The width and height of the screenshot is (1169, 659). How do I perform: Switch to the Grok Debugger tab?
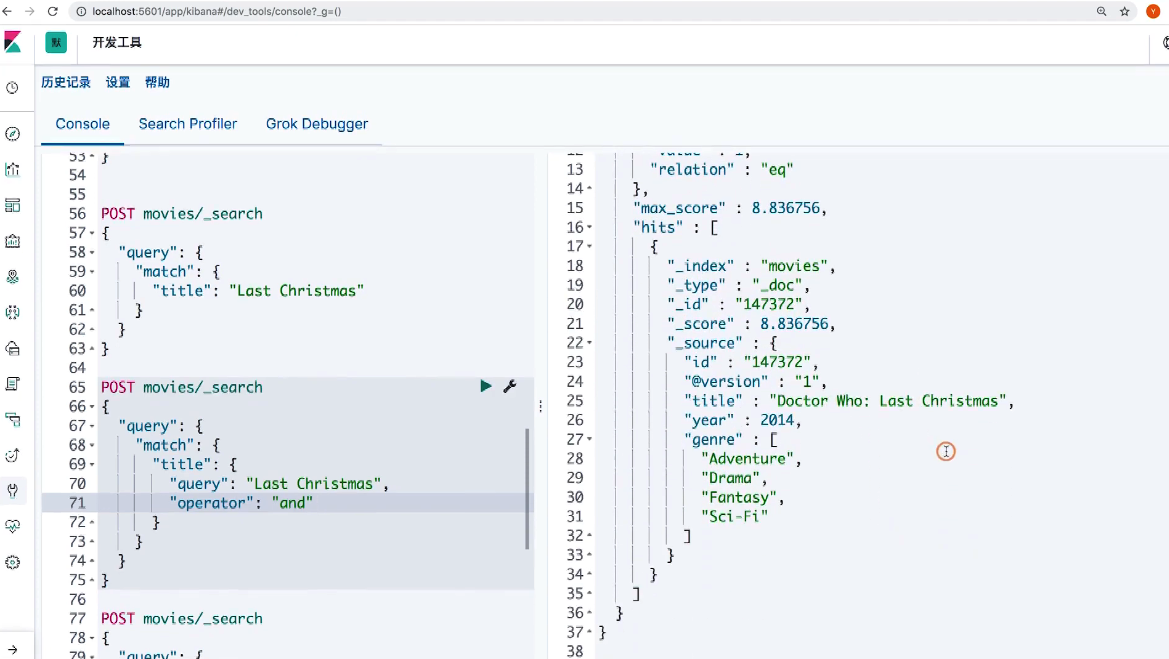(x=317, y=124)
